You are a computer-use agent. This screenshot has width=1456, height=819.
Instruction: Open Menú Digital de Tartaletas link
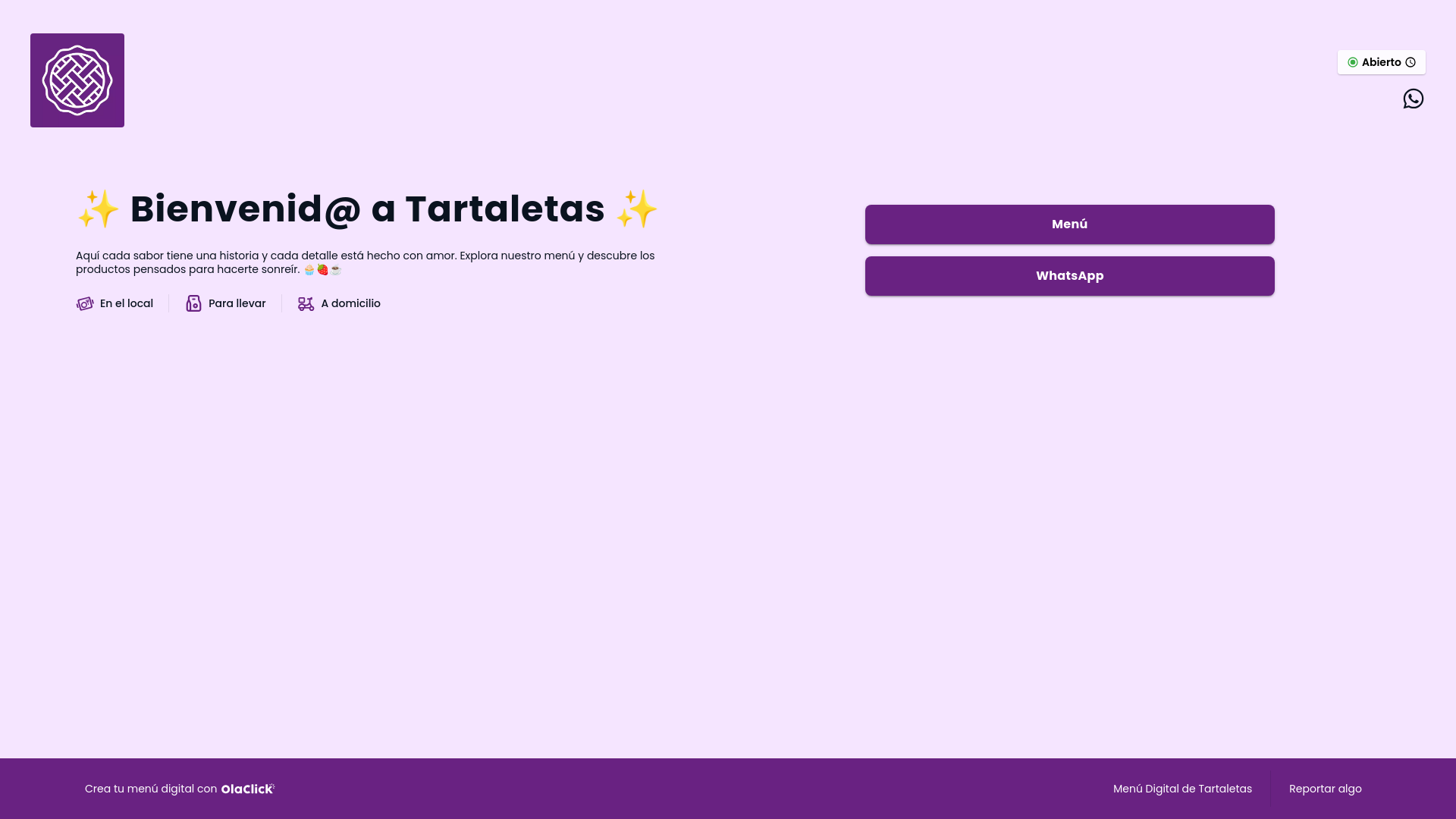click(1182, 789)
